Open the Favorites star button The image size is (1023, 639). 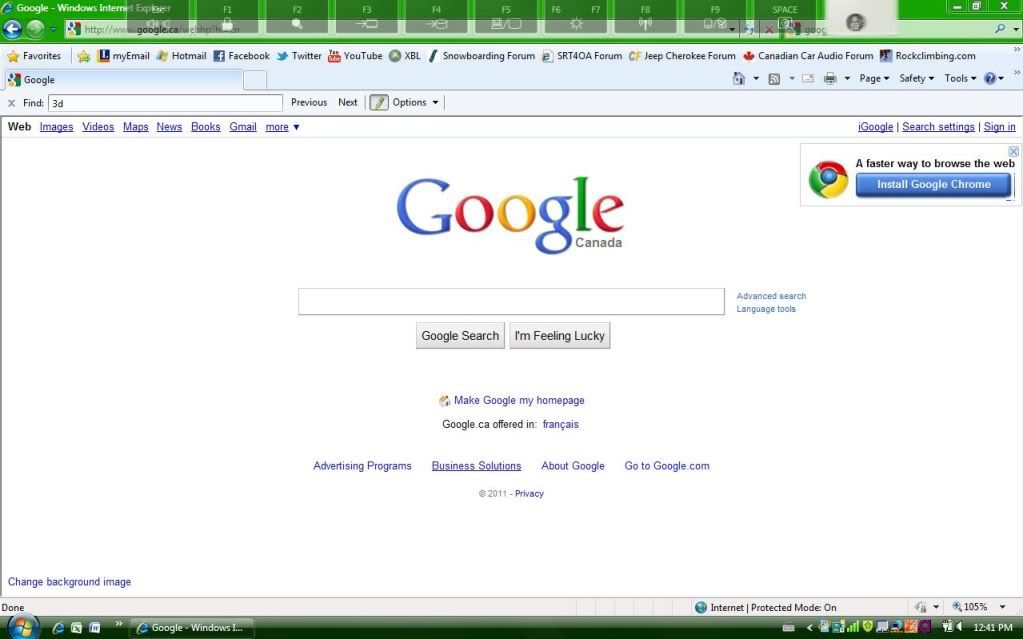(34, 56)
